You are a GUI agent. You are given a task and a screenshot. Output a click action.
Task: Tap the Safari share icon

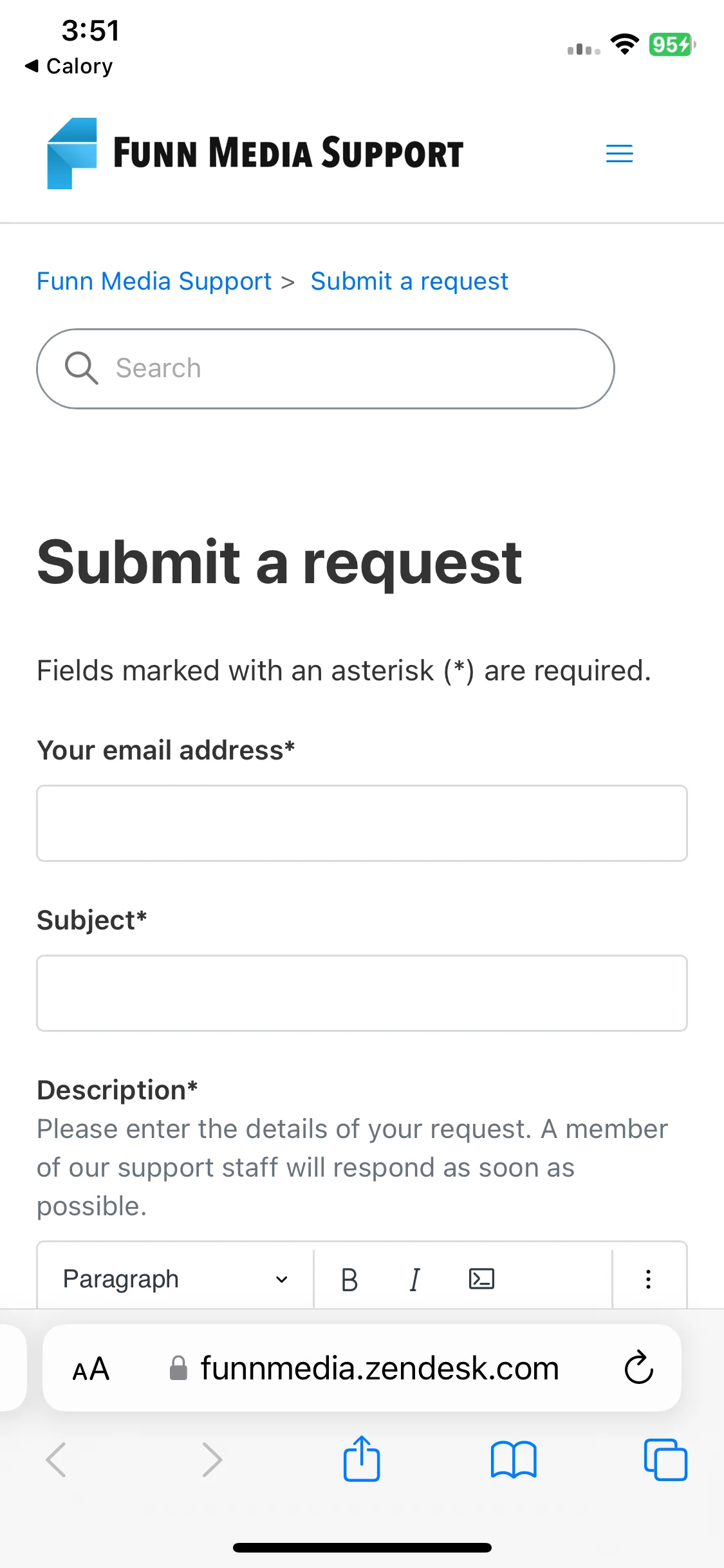tap(362, 1459)
